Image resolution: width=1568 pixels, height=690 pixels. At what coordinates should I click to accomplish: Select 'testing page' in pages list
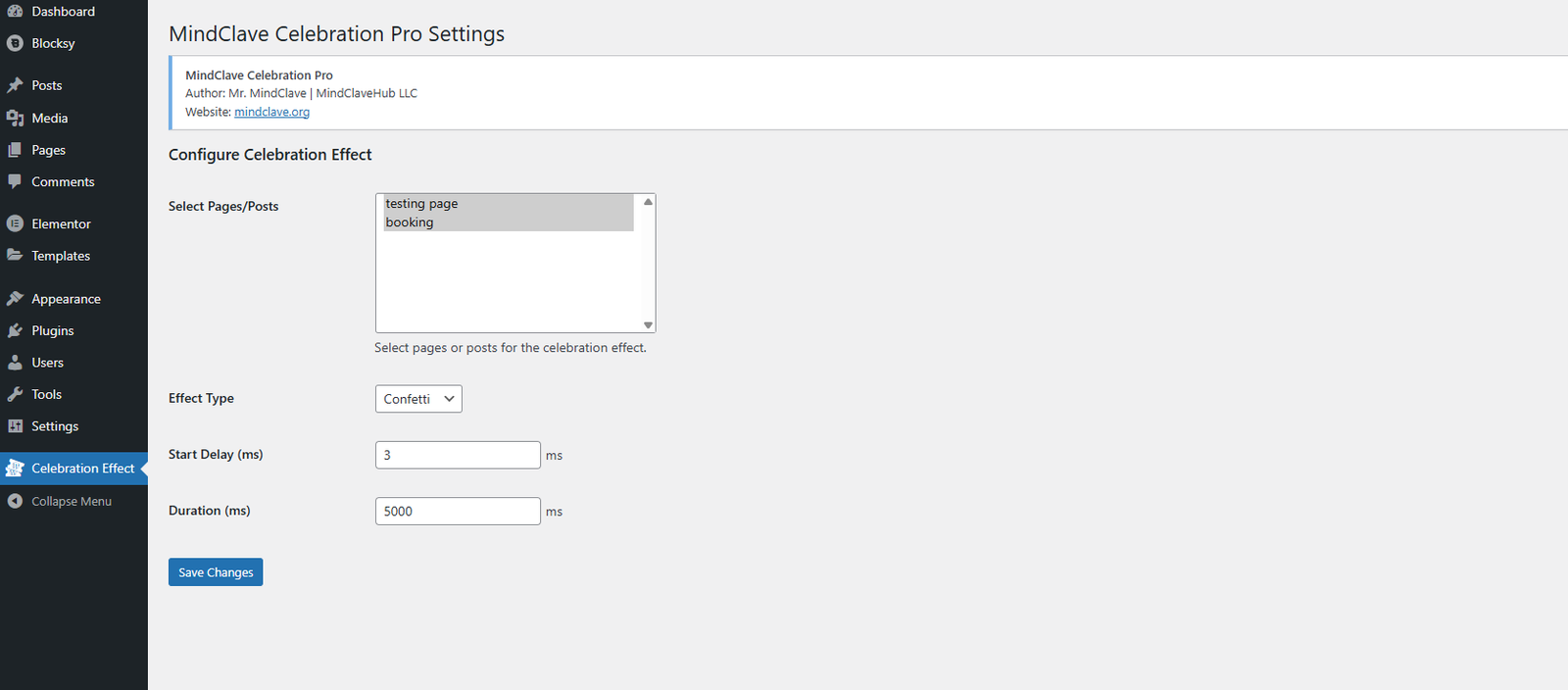pos(421,204)
